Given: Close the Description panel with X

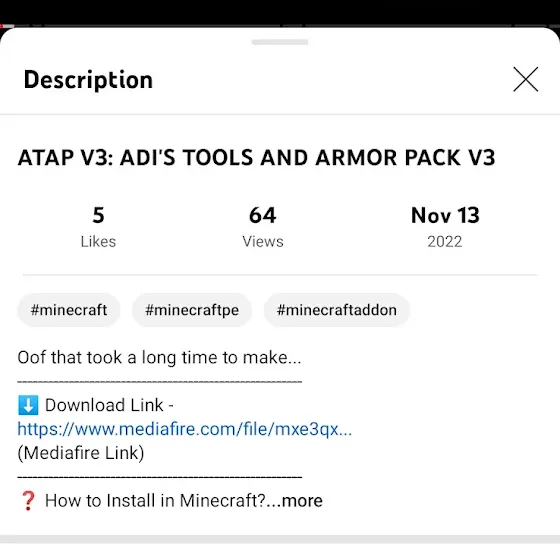Looking at the screenshot, I should click(x=525, y=79).
